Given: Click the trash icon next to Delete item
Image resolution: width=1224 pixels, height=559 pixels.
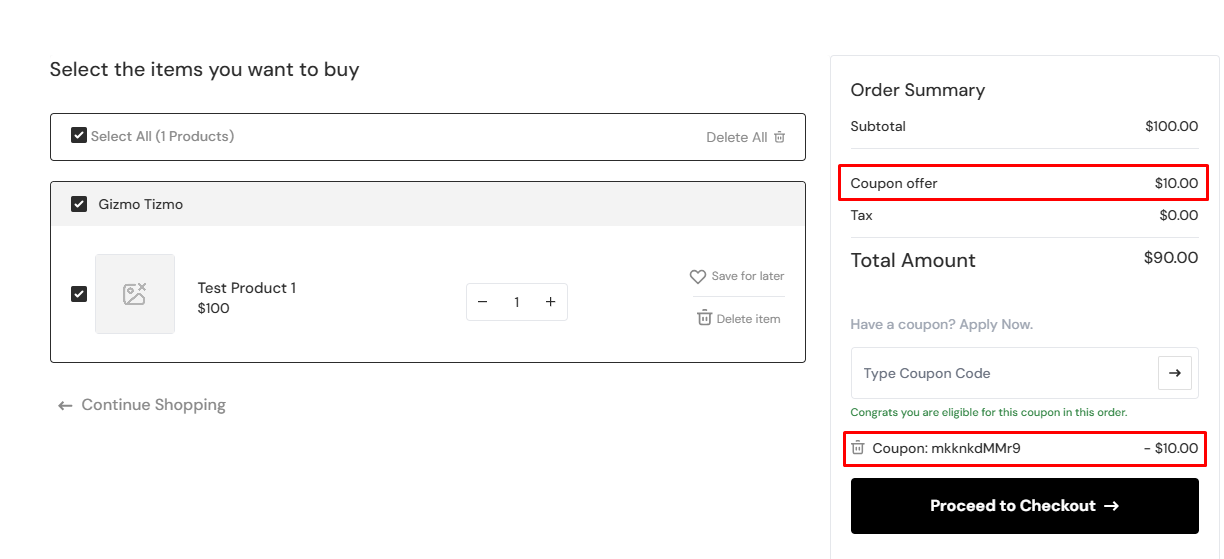Looking at the screenshot, I should tap(704, 318).
